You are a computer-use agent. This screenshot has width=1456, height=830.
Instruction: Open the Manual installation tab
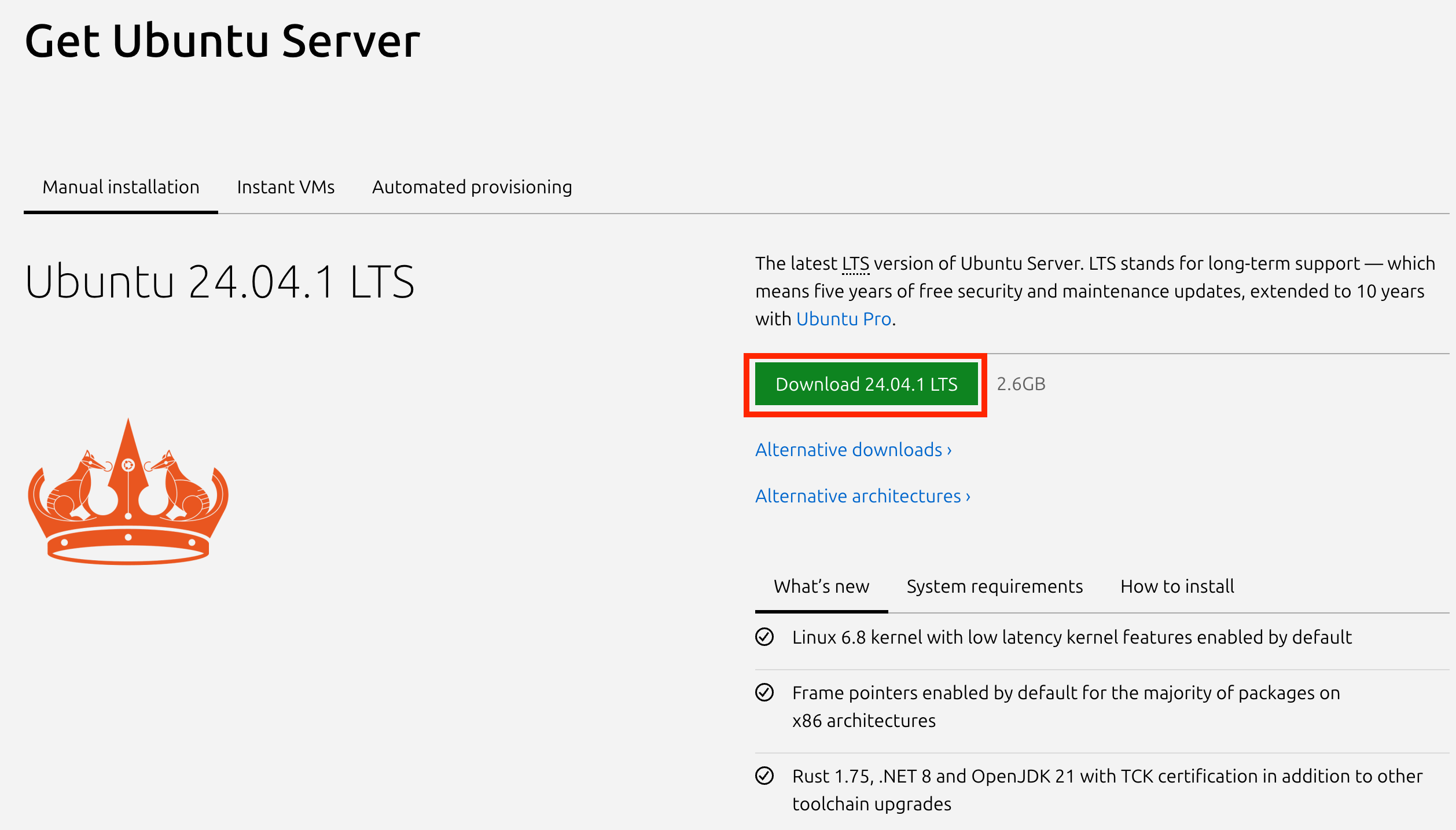pyautogui.click(x=121, y=187)
